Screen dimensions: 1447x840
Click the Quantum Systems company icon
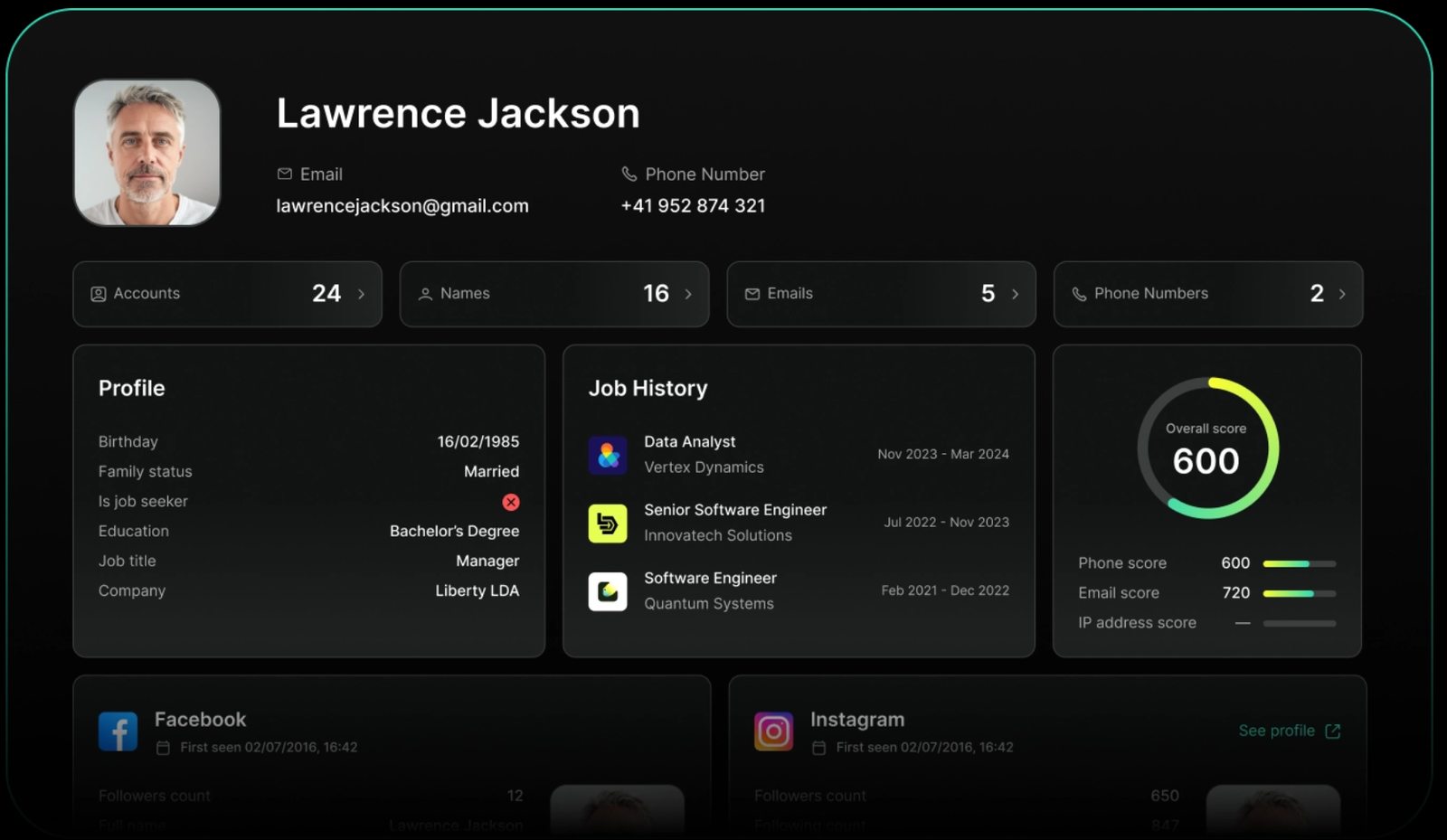(608, 591)
